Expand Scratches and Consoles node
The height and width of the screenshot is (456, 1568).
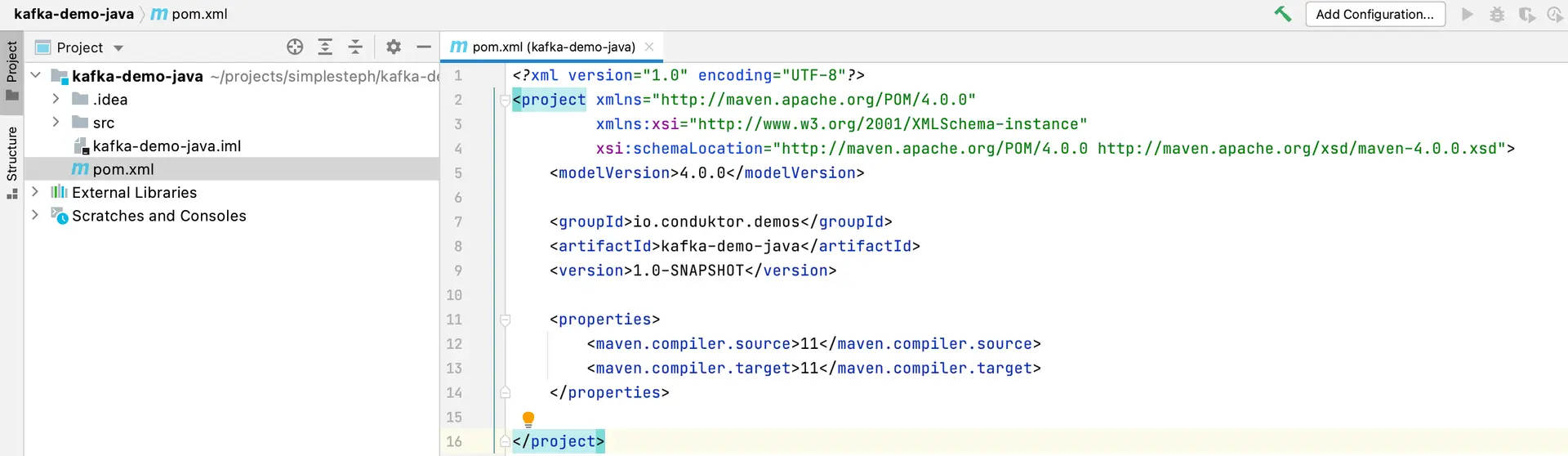point(35,215)
